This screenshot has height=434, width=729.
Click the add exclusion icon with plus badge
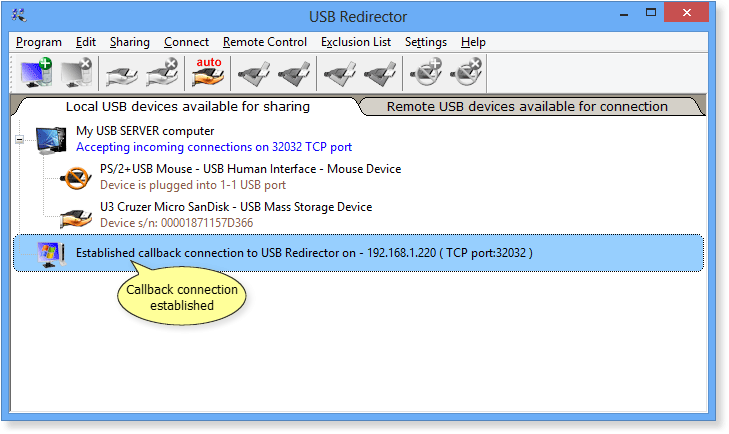click(x=426, y=73)
